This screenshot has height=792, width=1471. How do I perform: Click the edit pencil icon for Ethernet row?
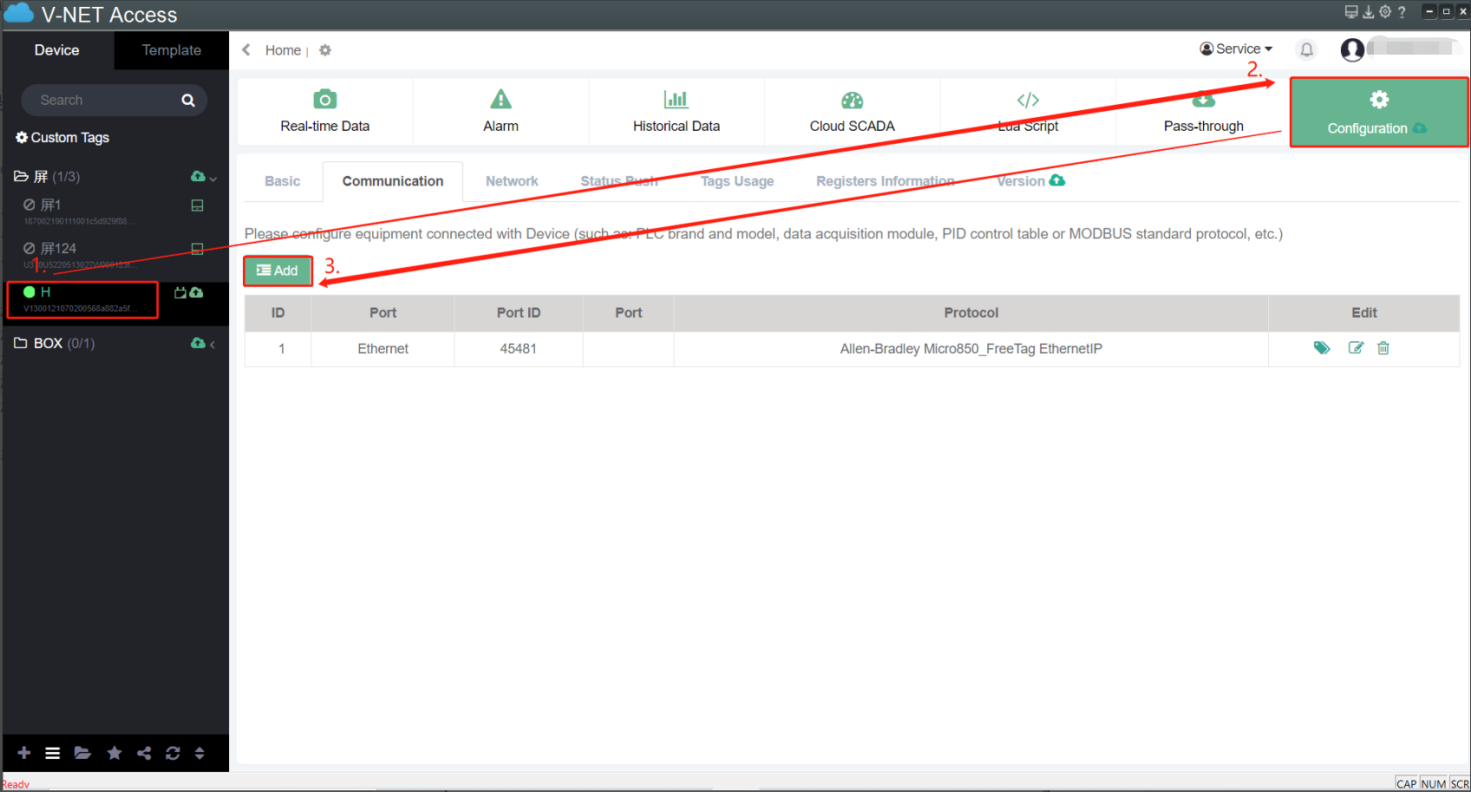coord(1355,348)
